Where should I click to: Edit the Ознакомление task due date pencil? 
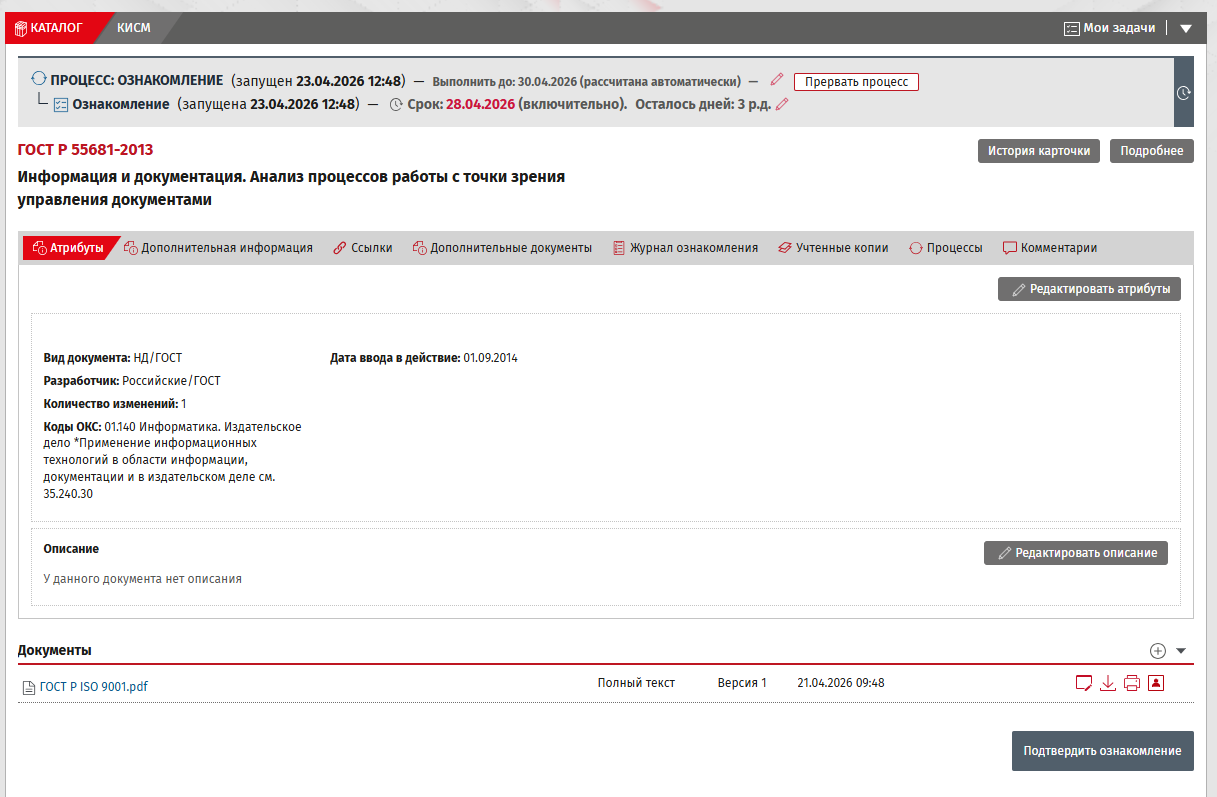782,104
